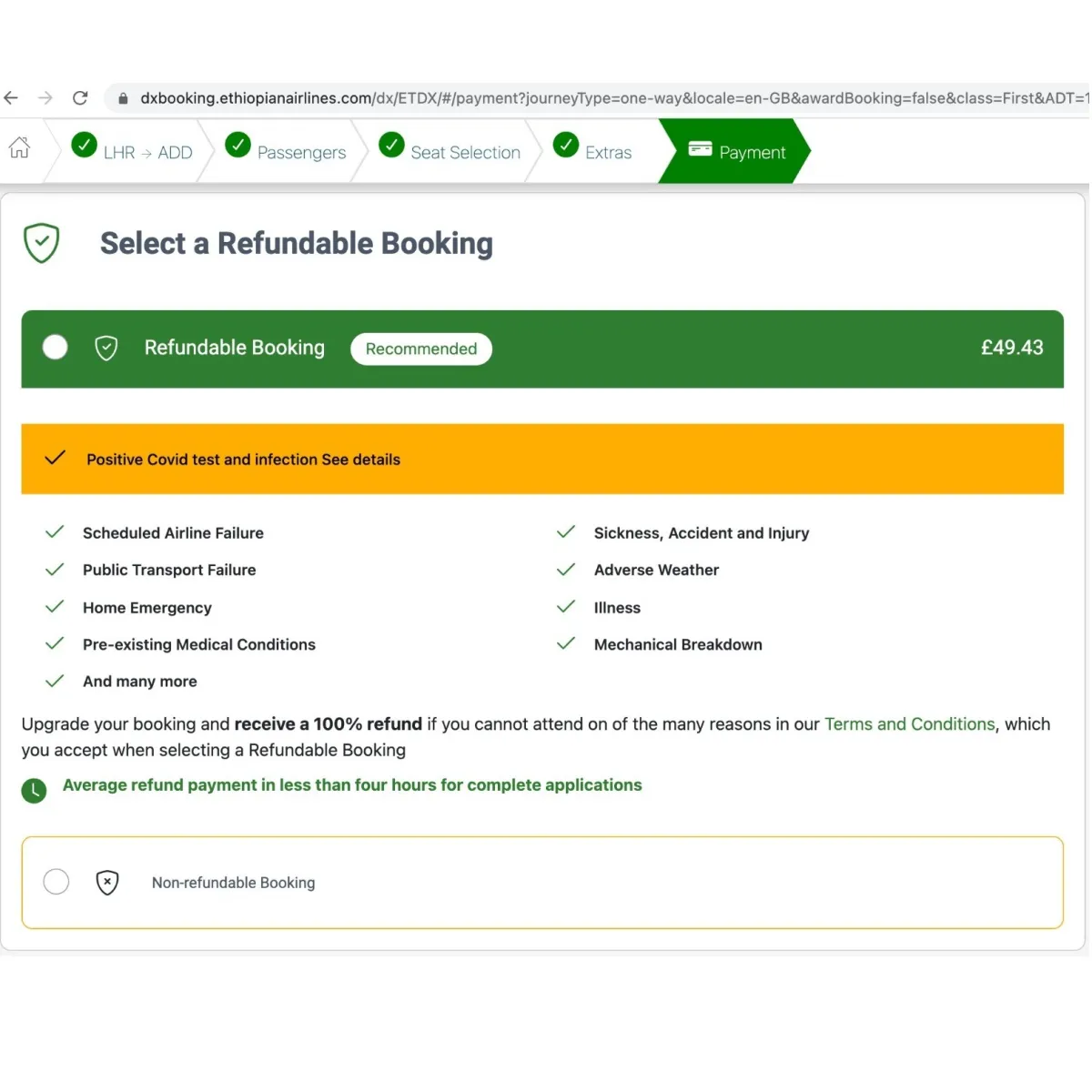Click the shield icon beside Select a Refundable Booking
The image size is (1092, 1092).
41,242
